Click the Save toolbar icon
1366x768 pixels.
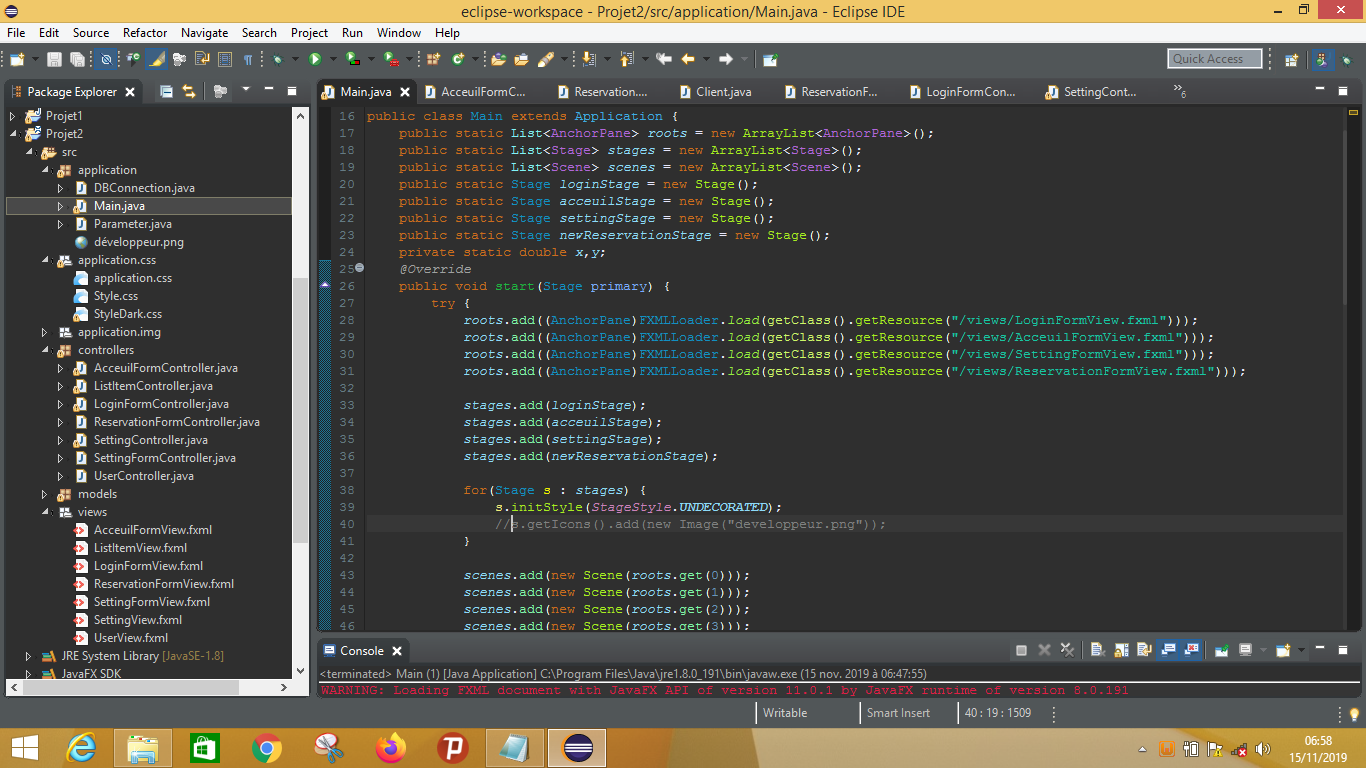[x=54, y=59]
